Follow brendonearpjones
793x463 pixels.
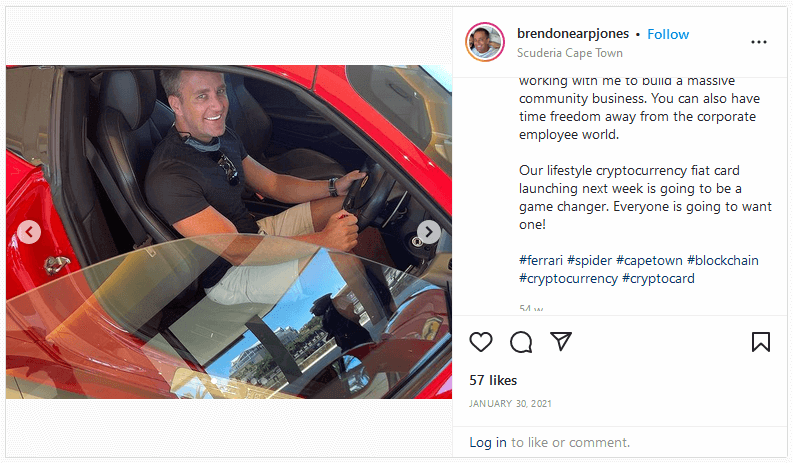point(668,34)
